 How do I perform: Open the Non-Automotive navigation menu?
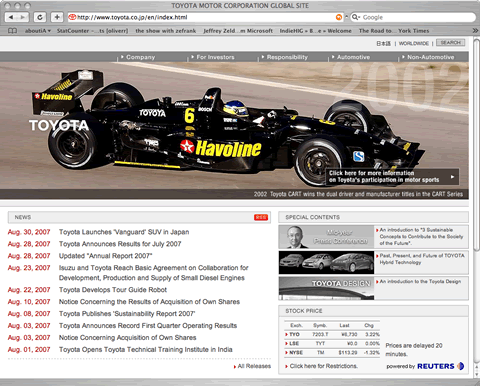pyautogui.click(x=428, y=57)
